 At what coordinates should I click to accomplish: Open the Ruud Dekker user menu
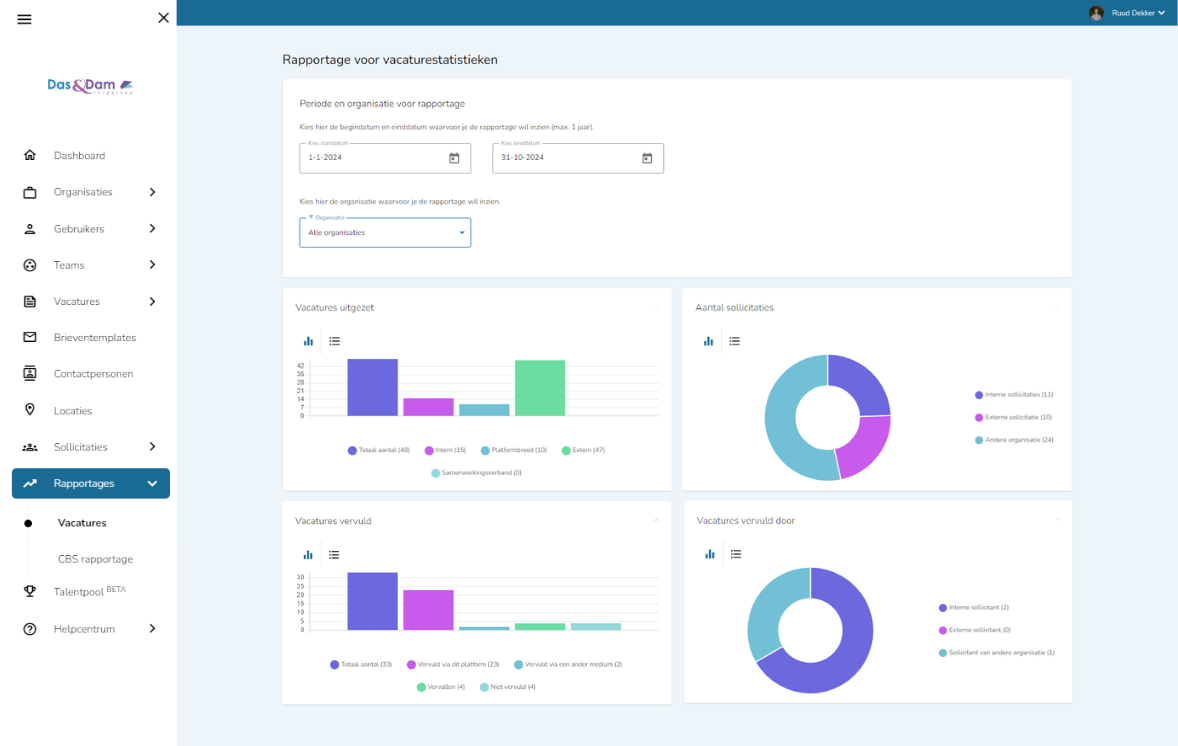(x=1127, y=13)
